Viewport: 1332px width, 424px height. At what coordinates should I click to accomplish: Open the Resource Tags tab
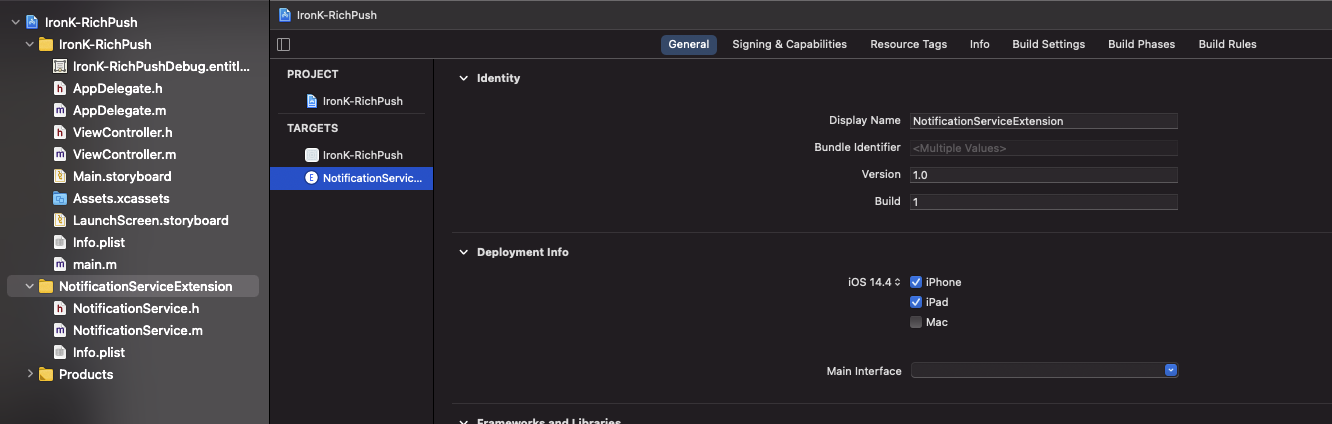click(x=908, y=44)
